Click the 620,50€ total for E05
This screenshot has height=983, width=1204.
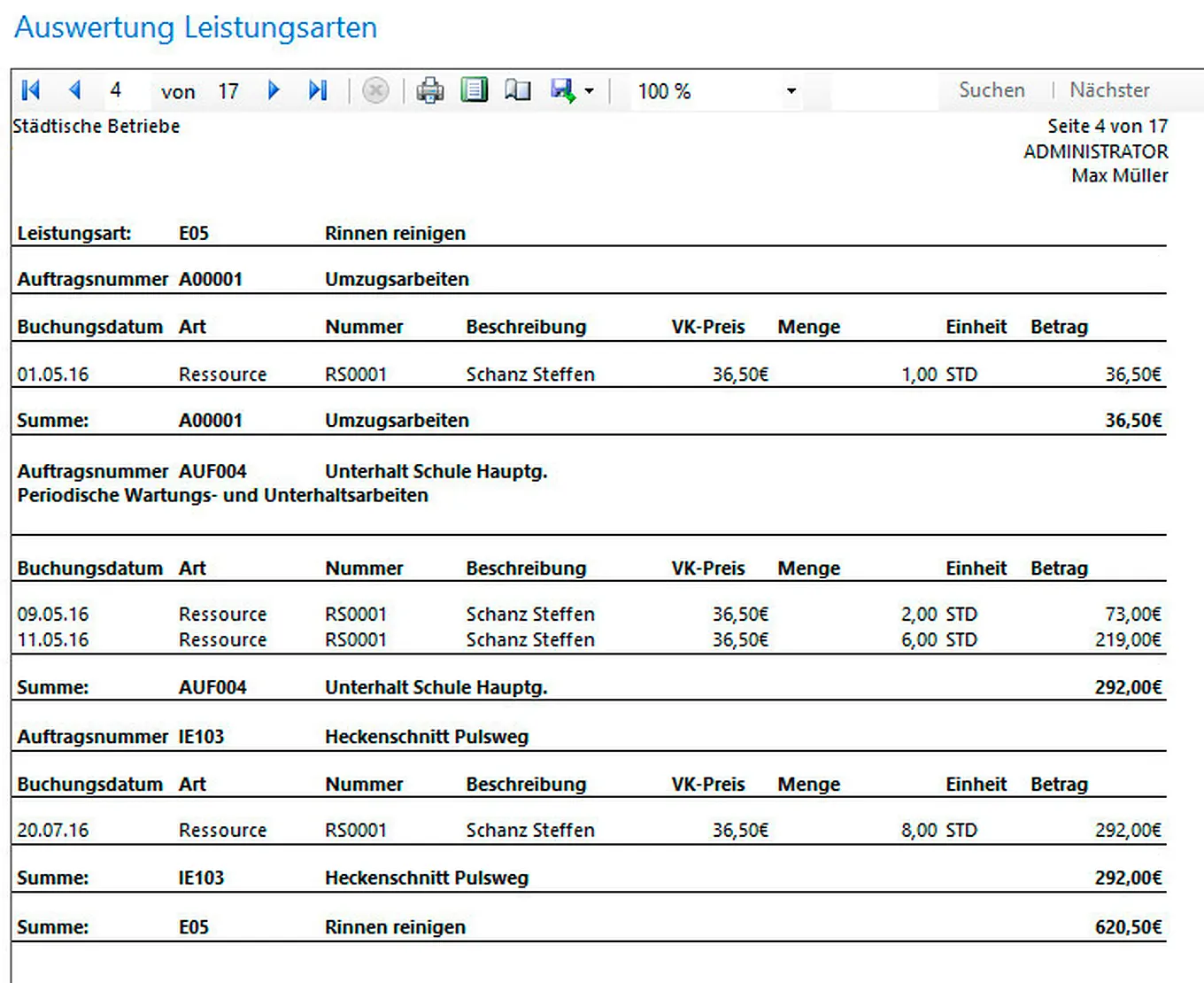[x=1128, y=927]
